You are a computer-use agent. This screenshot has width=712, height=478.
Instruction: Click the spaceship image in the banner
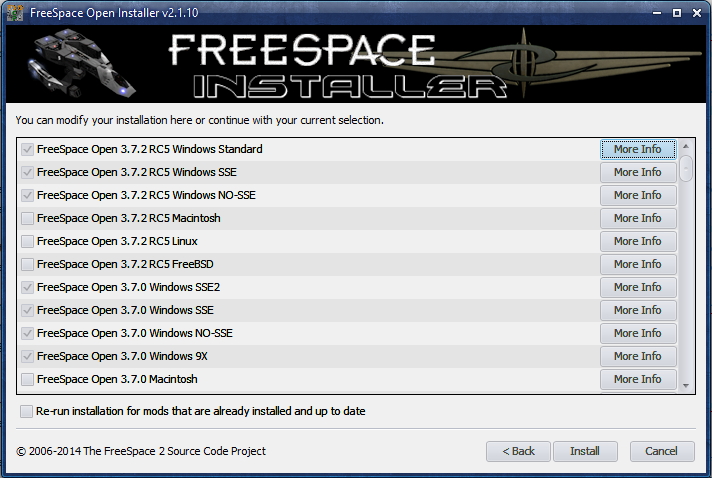click(77, 64)
